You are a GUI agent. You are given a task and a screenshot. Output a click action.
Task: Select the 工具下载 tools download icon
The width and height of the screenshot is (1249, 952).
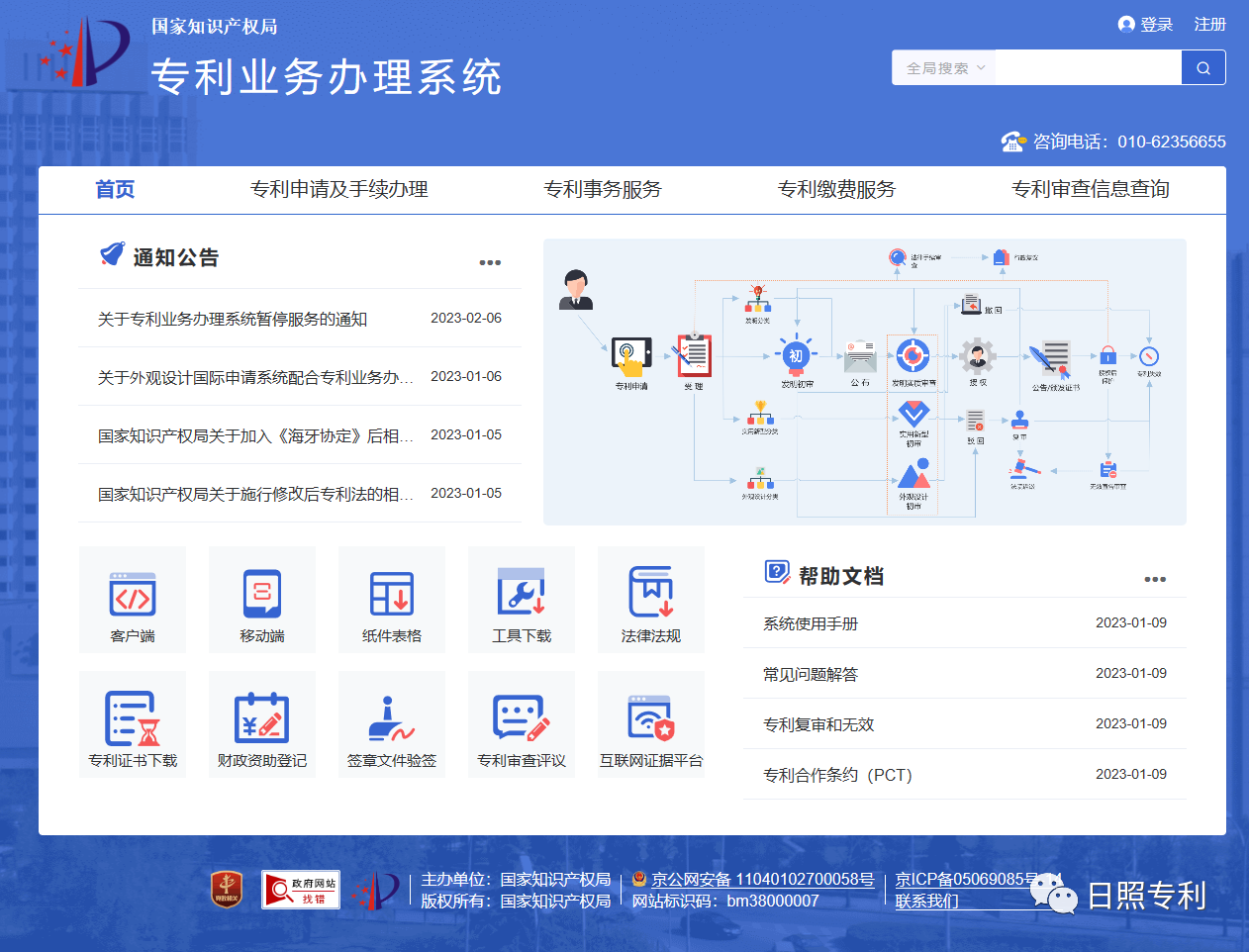coord(522,597)
